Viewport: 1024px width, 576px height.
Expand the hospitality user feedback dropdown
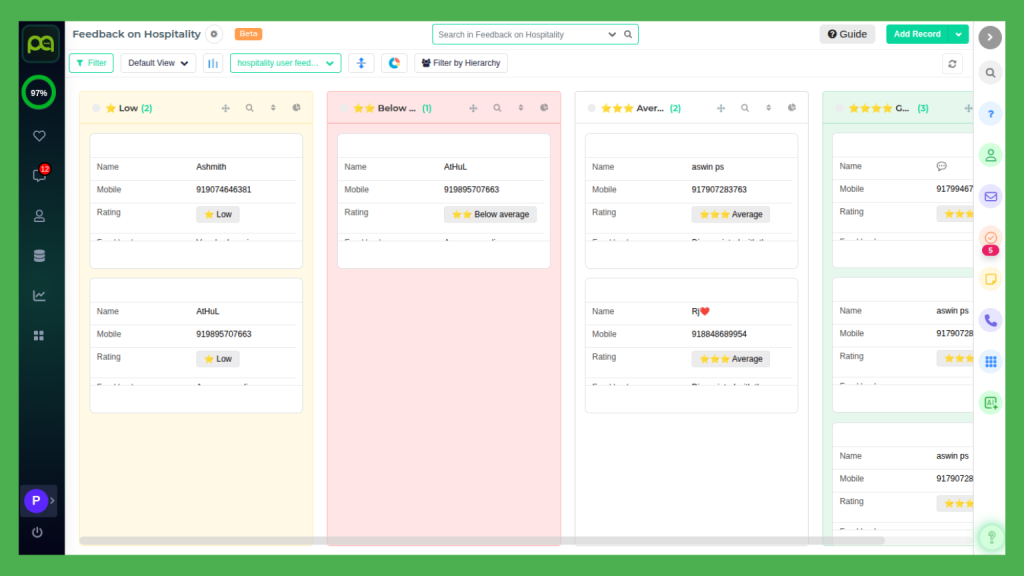tap(285, 63)
